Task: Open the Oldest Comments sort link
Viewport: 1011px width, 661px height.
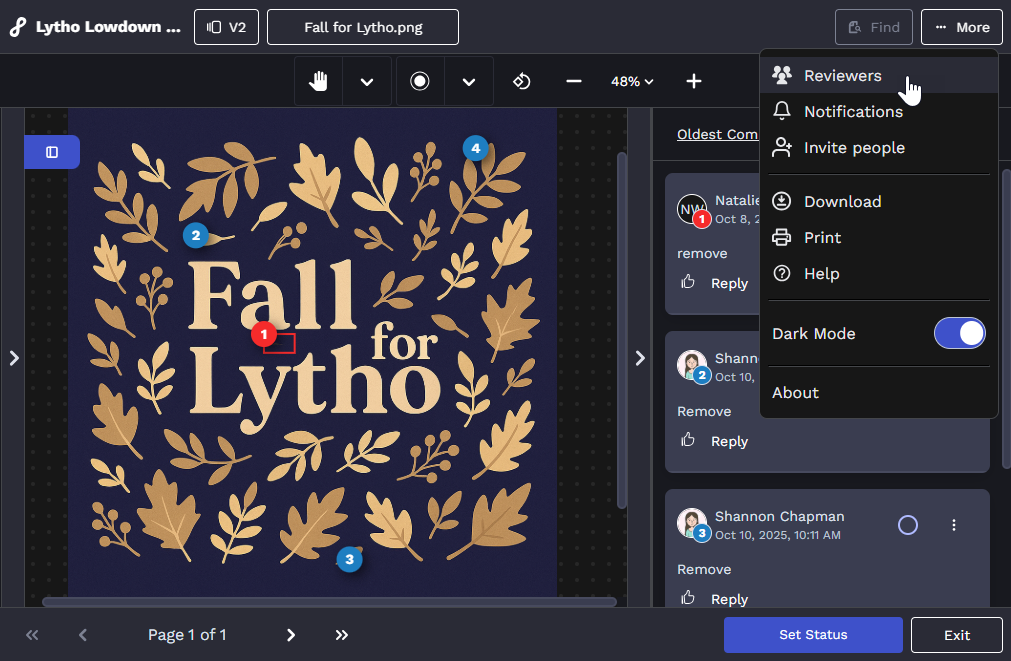Action: click(718, 134)
